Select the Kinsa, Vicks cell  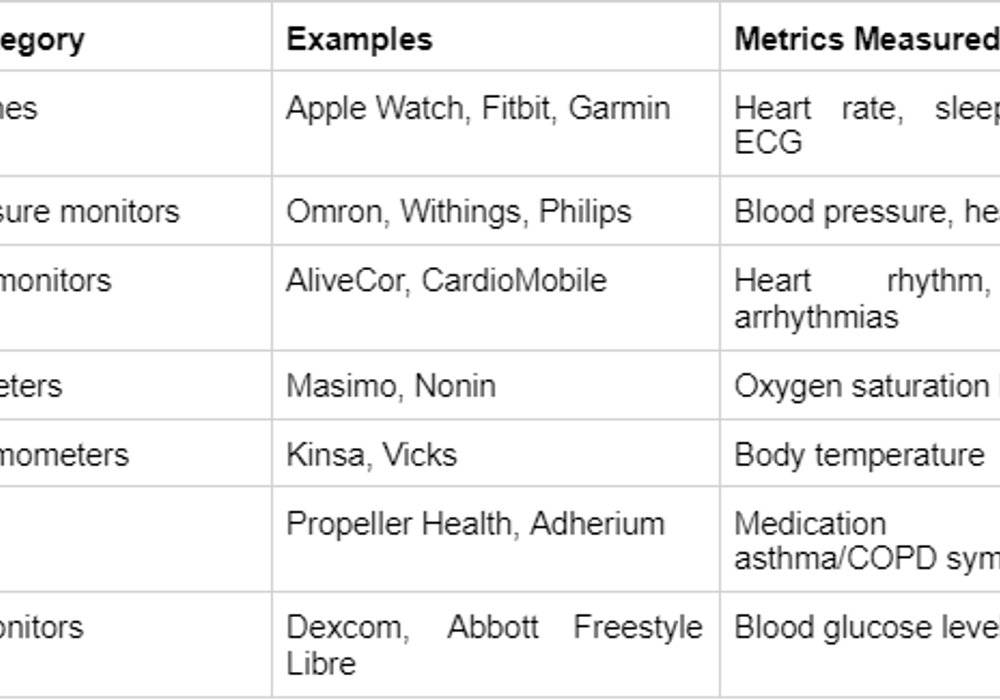pyautogui.click(x=496, y=453)
